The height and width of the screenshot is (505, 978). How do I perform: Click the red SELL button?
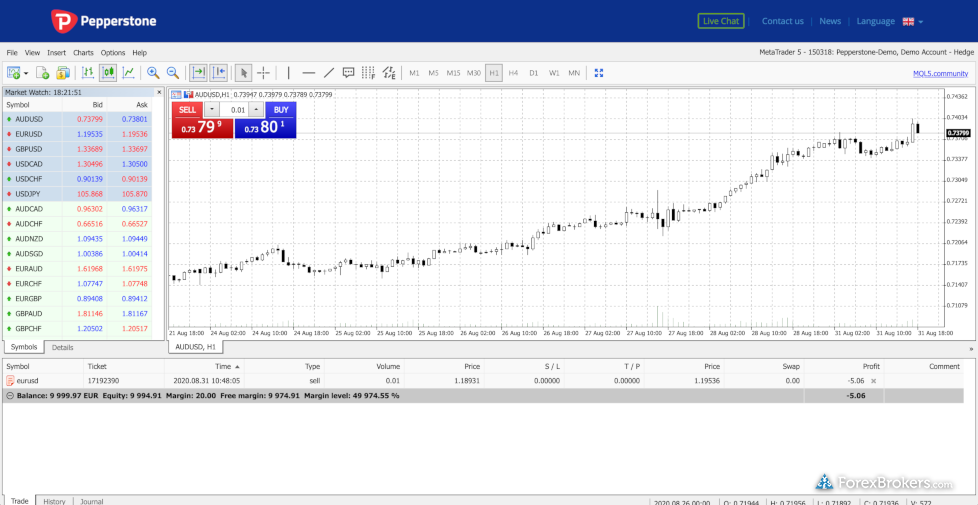point(187,110)
